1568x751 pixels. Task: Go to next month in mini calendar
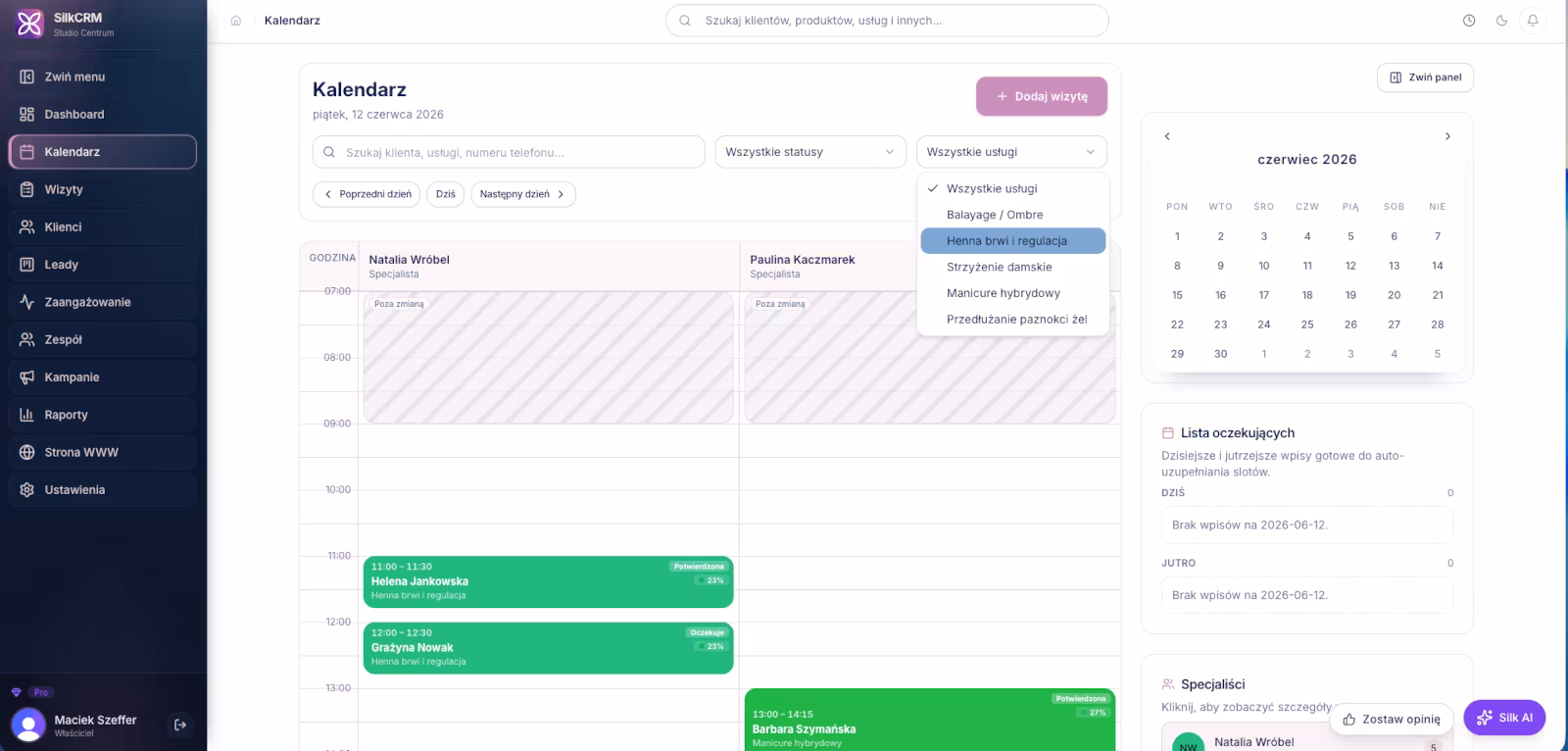pos(1447,136)
